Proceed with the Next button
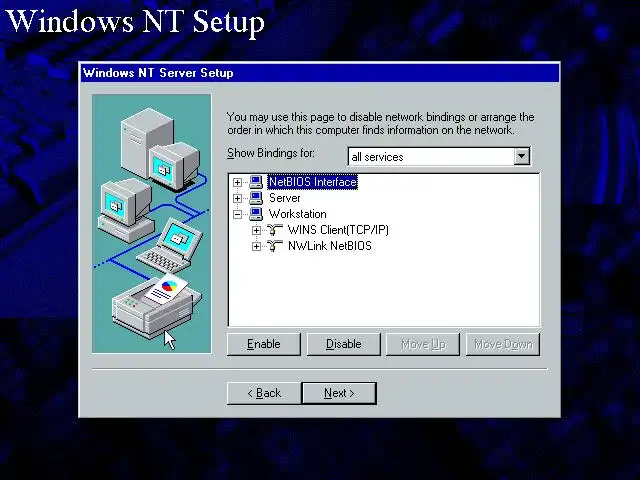640x480 pixels. 339,393
